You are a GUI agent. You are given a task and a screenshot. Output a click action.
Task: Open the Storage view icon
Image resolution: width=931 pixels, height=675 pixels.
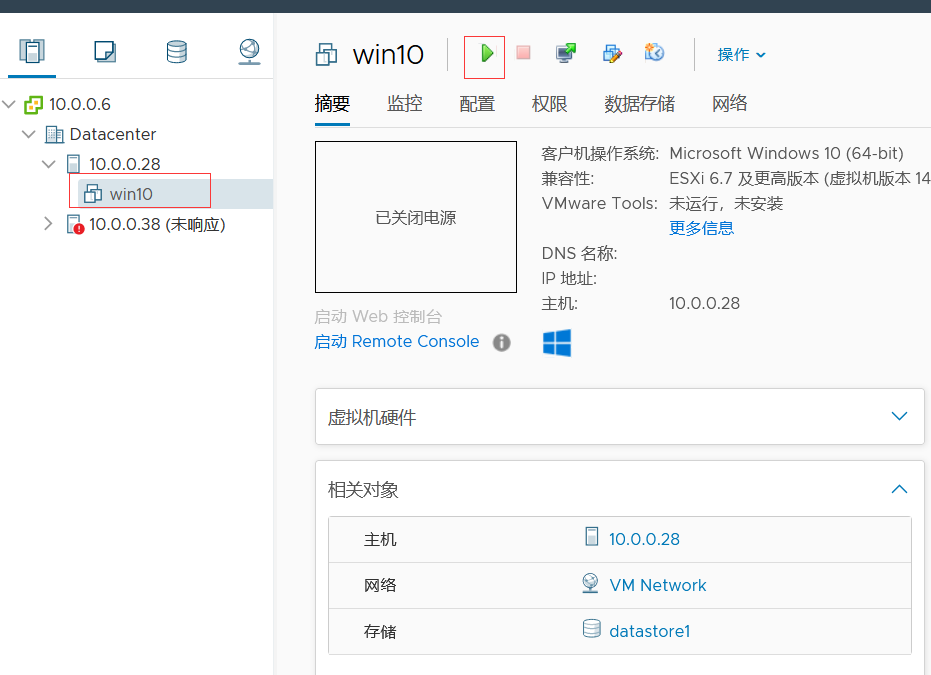click(177, 52)
